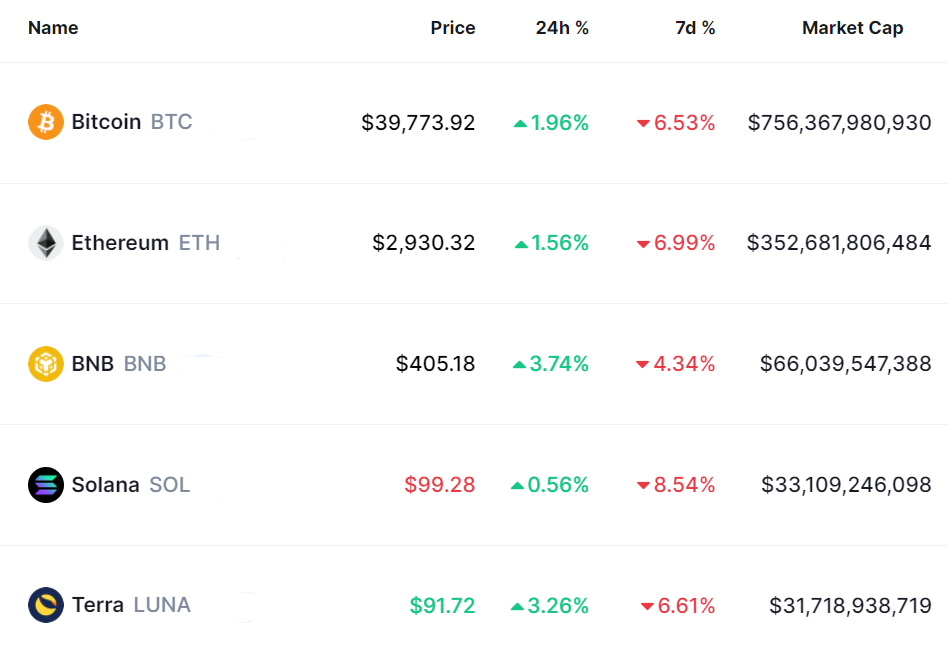
Task: Click the BNB price $405.18
Action: pos(435,364)
